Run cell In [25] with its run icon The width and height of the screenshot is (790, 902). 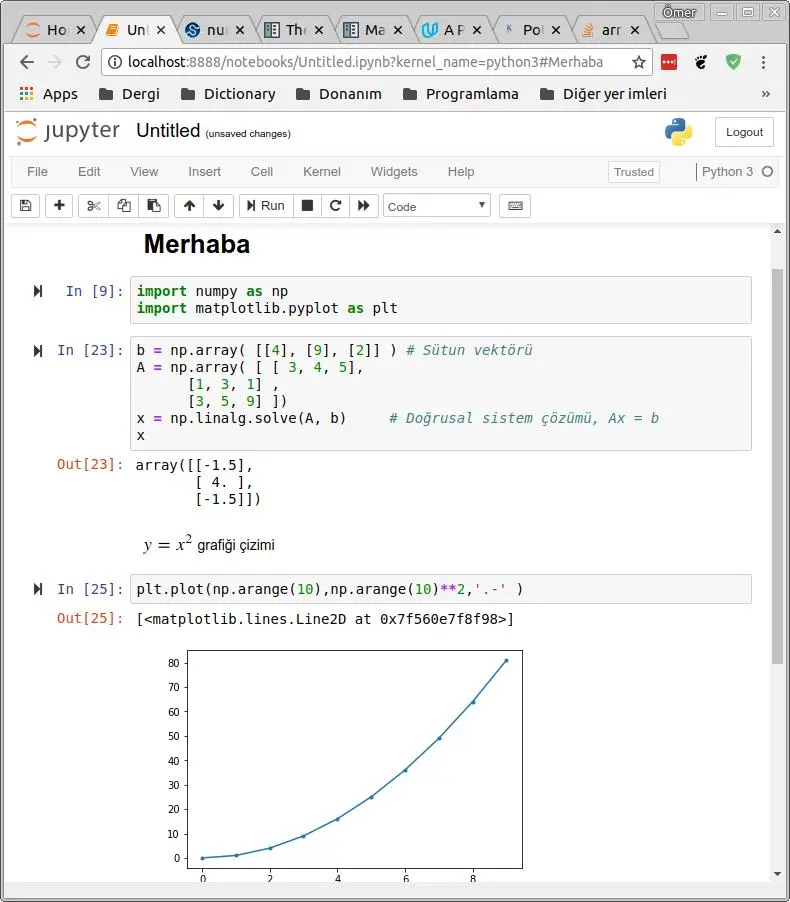[x=38, y=589]
